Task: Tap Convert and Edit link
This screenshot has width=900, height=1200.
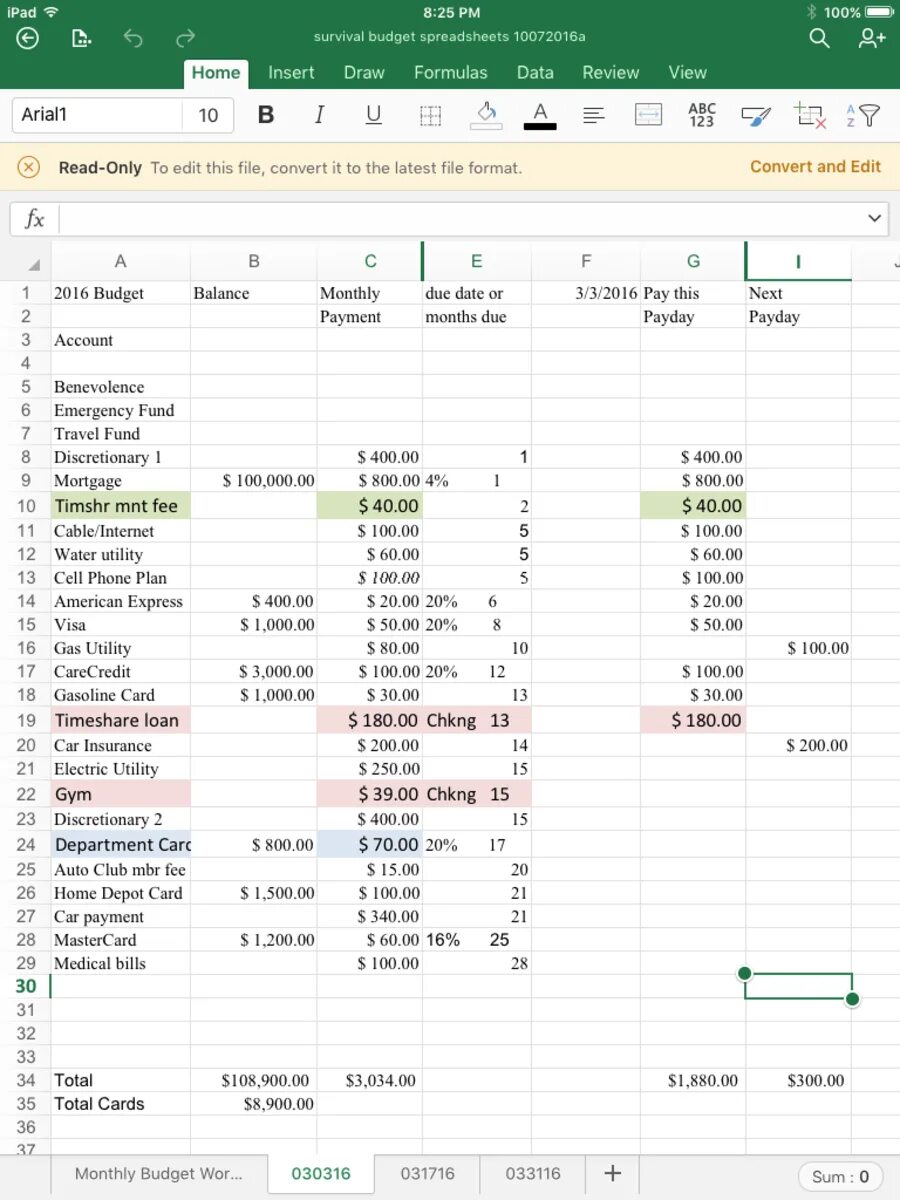Action: (815, 167)
